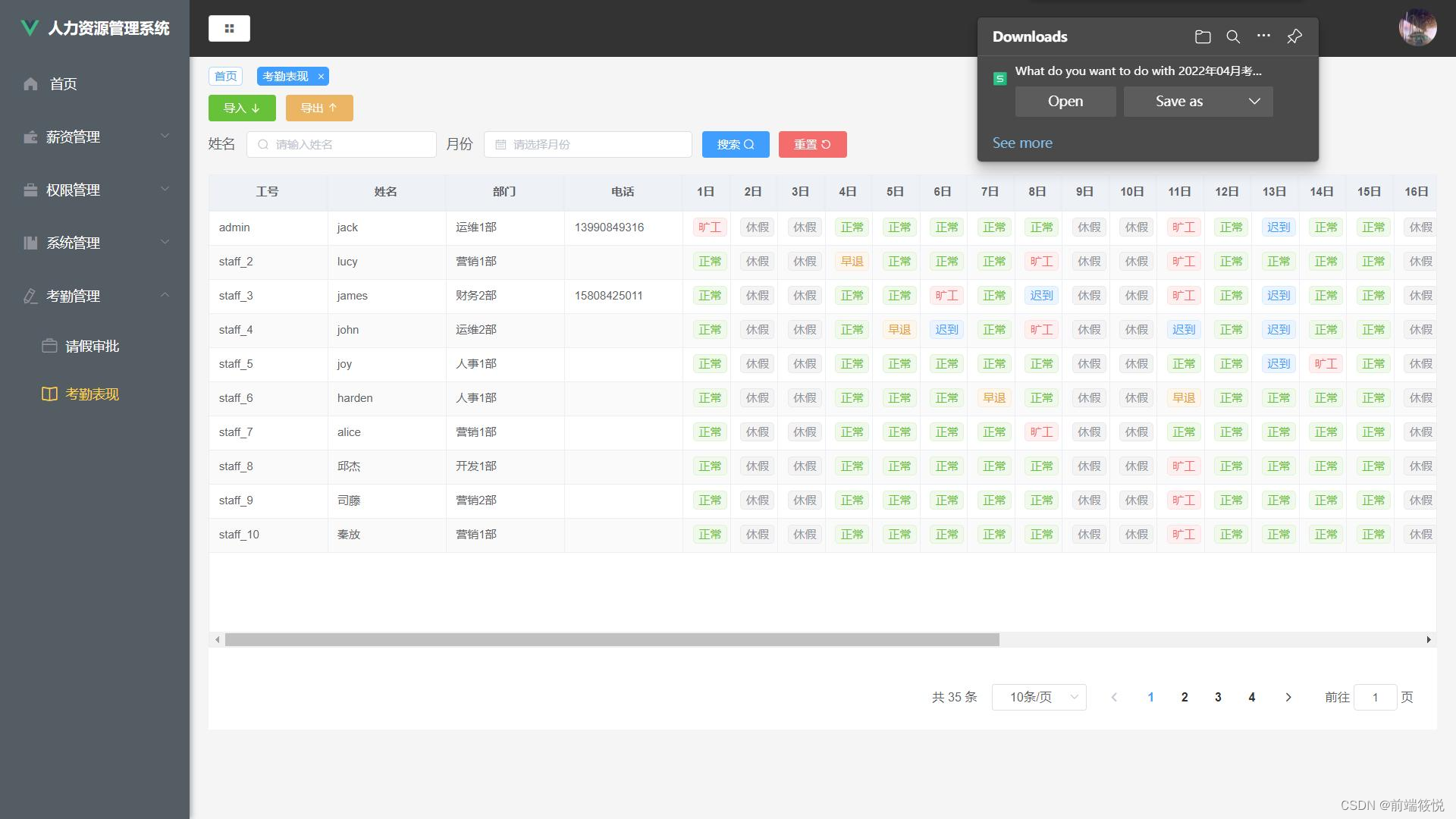Open the 10条/页 page size dropdown
This screenshot has width=1456, height=819.
pyautogui.click(x=1038, y=697)
